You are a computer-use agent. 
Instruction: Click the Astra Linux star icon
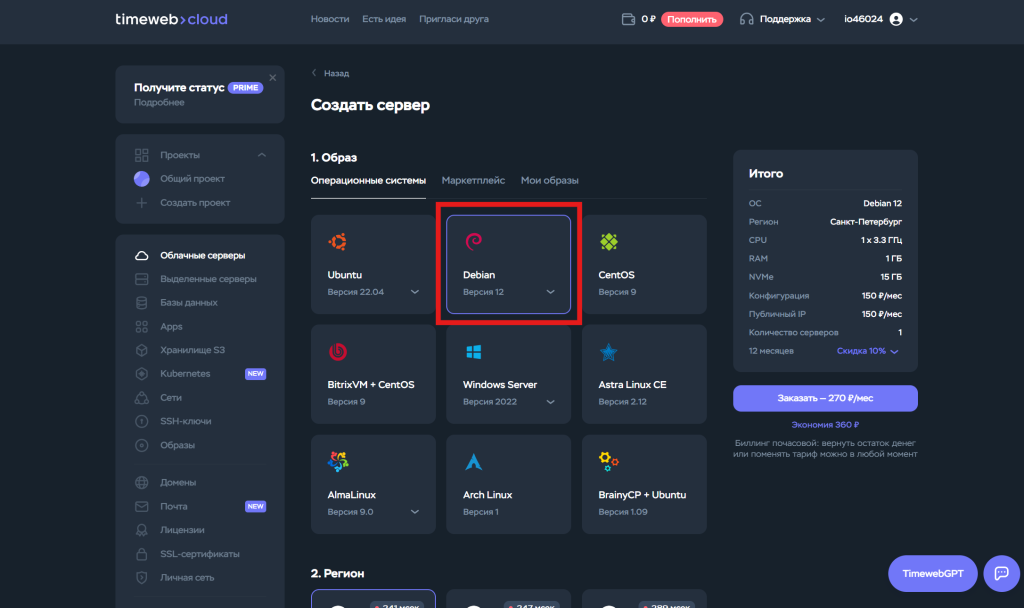pyautogui.click(x=609, y=352)
